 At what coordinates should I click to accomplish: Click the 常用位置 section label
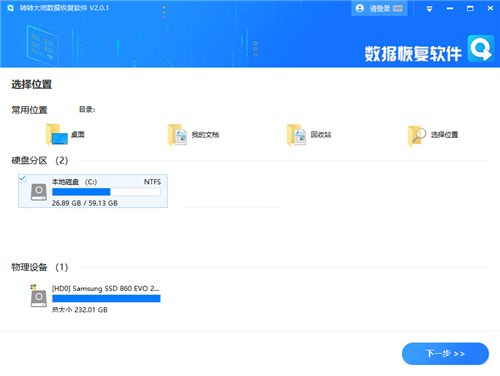coord(29,110)
